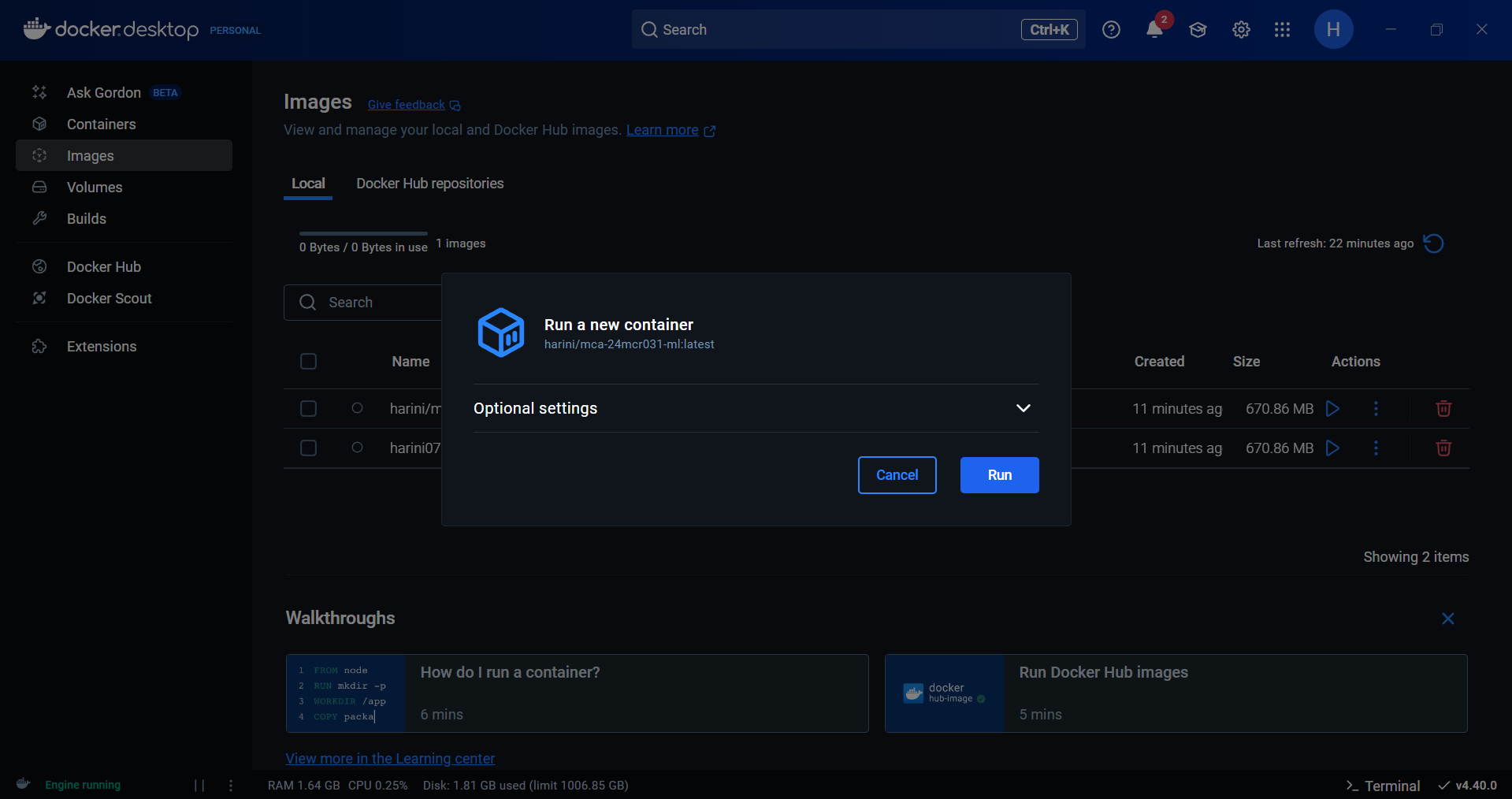
Task: Open Learn more link
Action: click(x=662, y=130)
